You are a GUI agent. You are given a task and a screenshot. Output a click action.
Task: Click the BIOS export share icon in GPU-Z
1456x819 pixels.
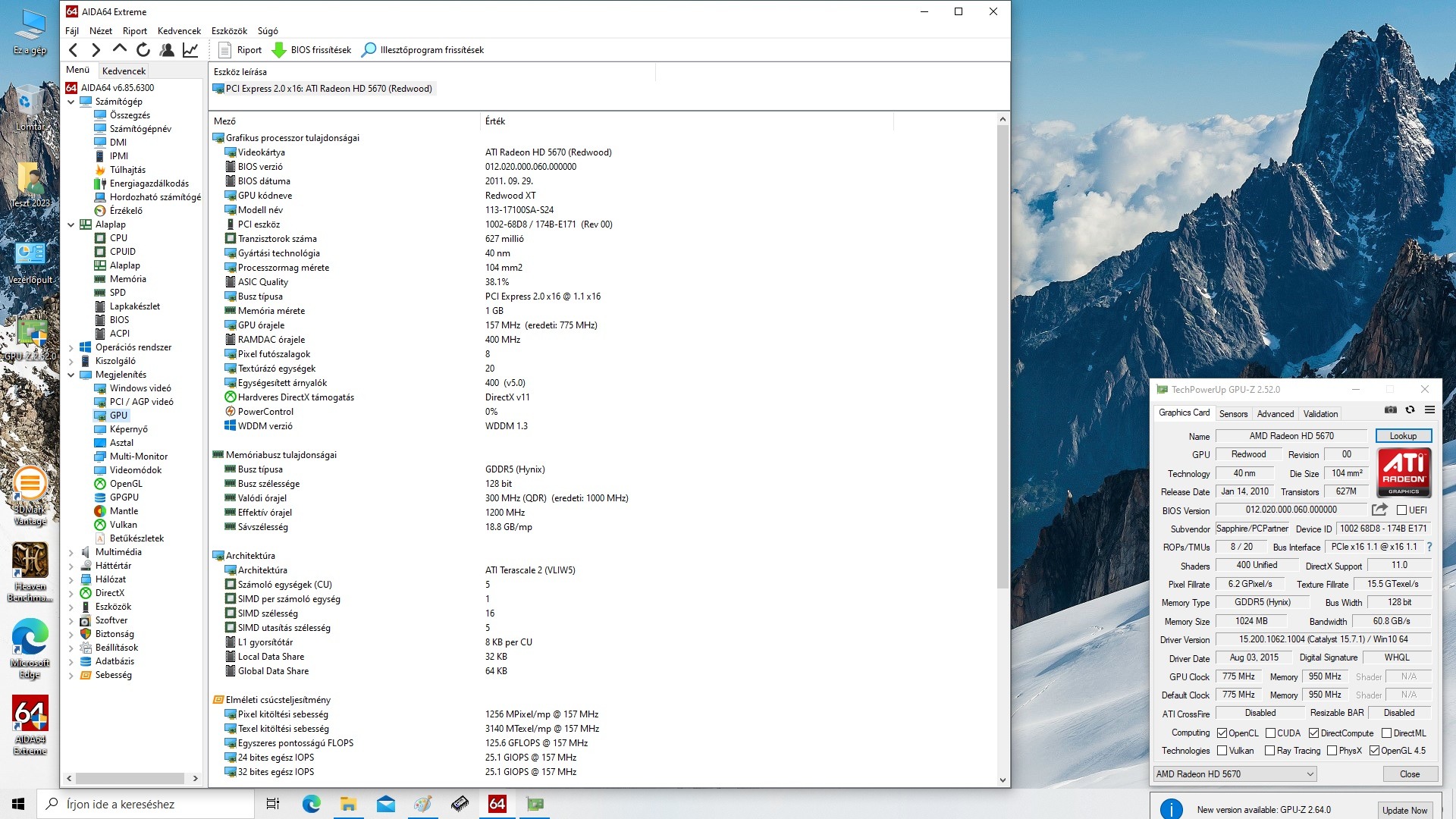tap(1379, 510)
